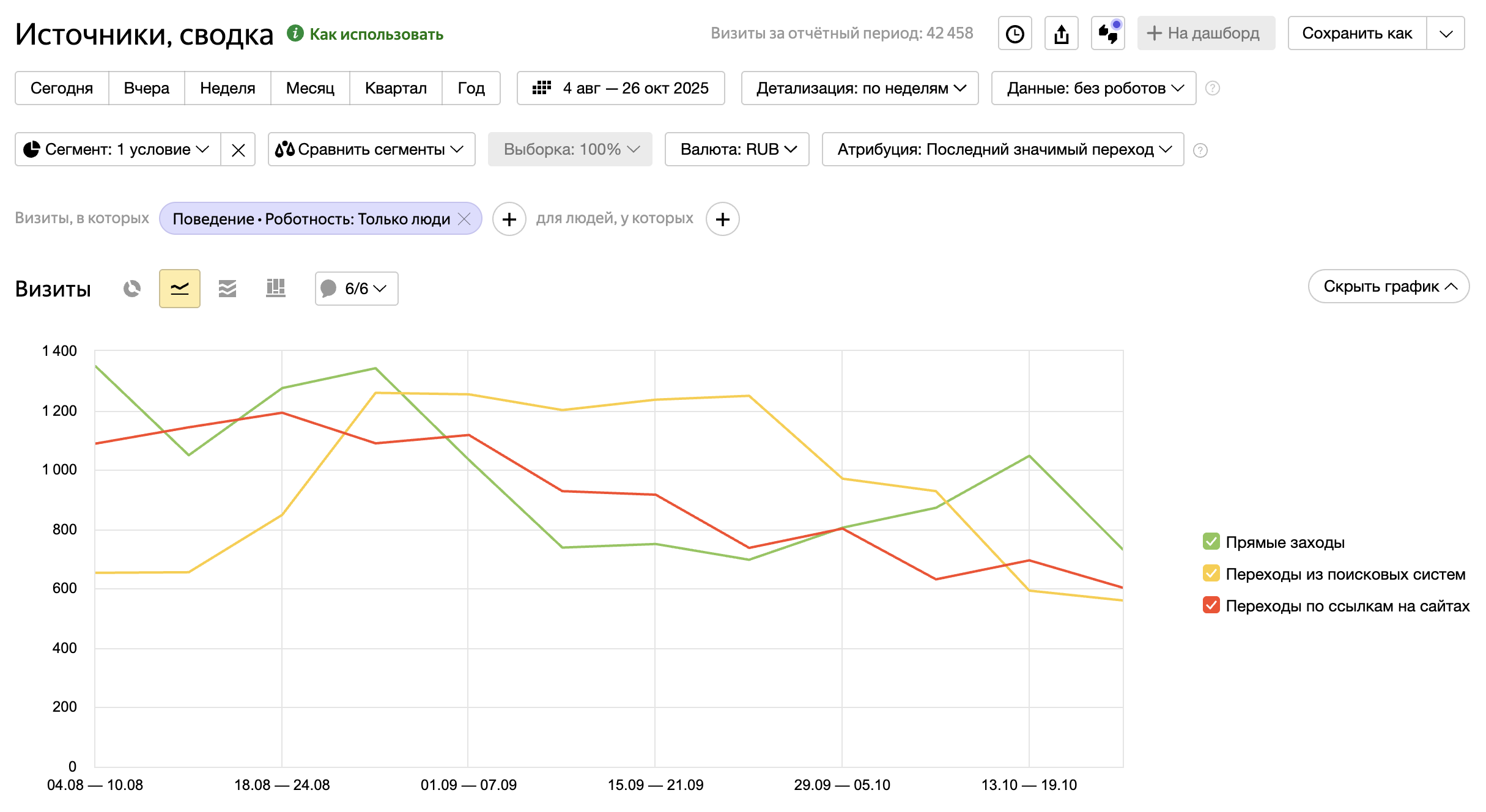Uncheck Прямые заходы legend checkbox
1486x812 pixels.
1211,542
